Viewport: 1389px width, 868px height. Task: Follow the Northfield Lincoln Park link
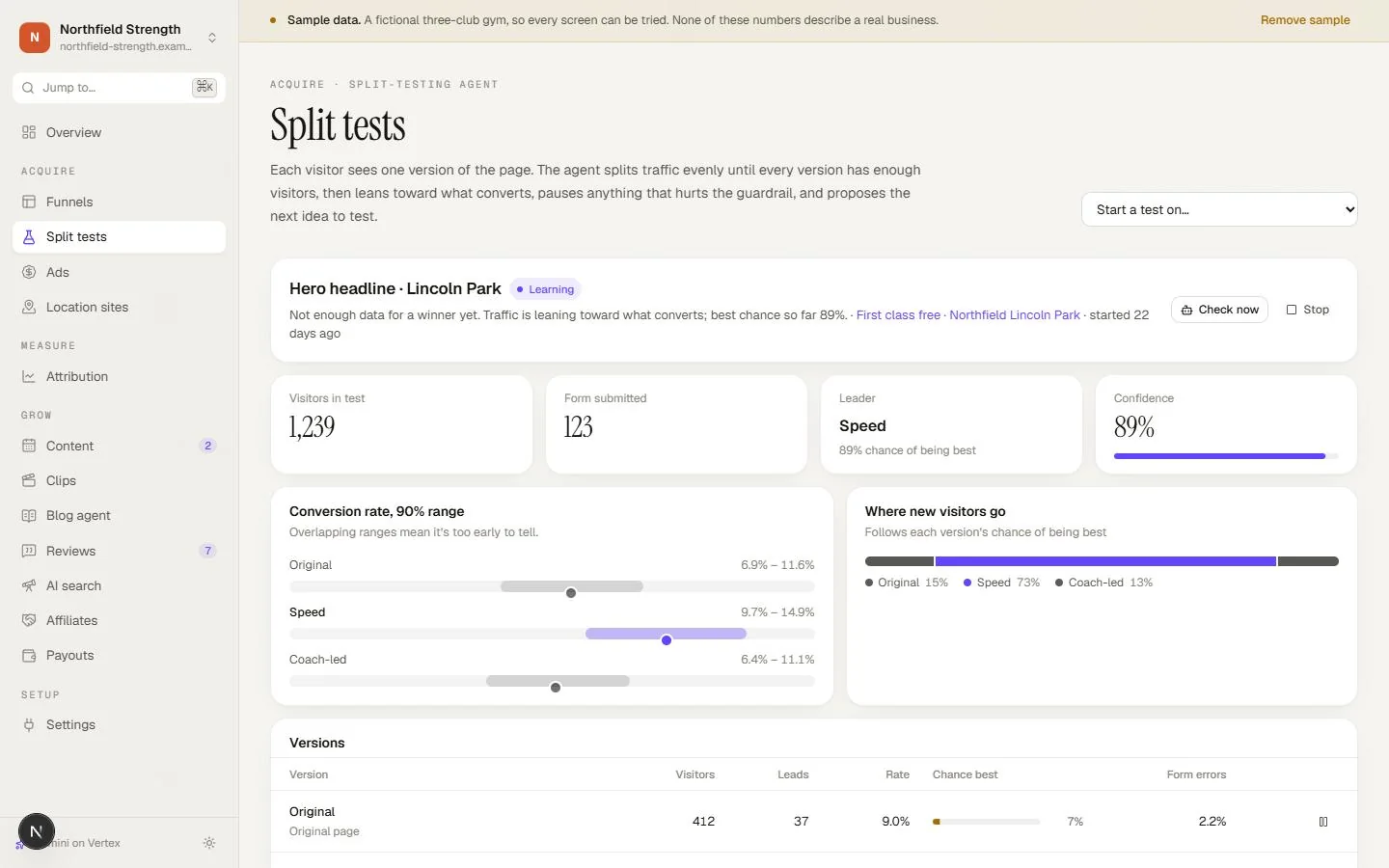[1015, 315]
